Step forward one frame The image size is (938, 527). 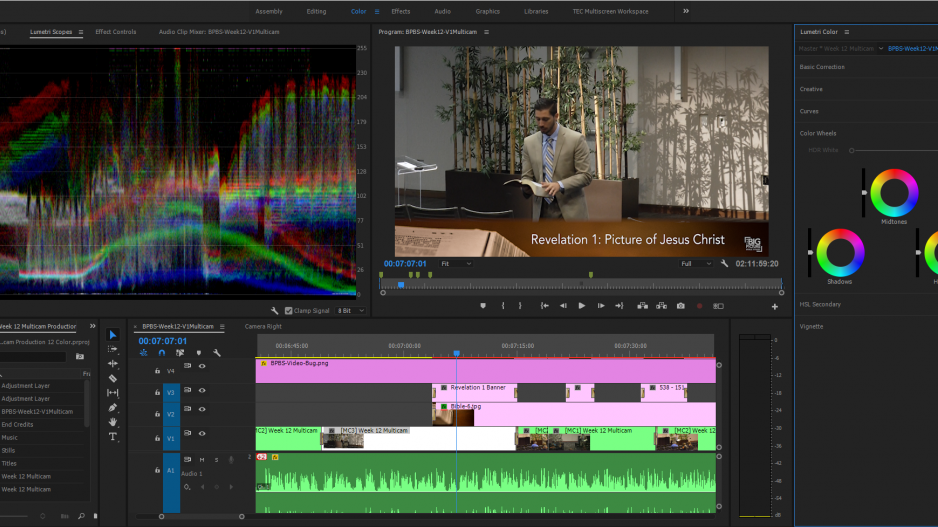click(x=601, y=306)
